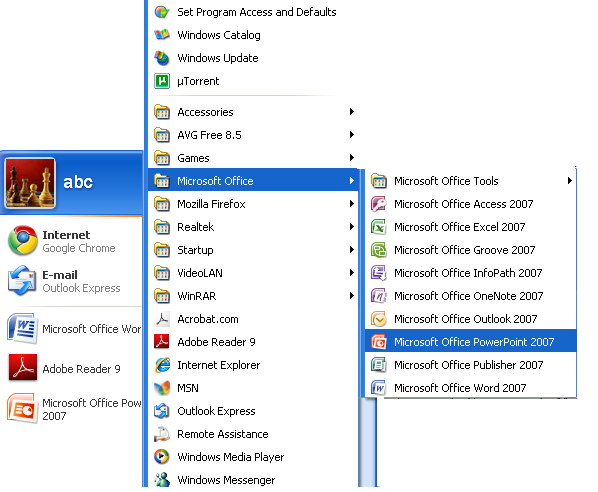The height and width of the screenshot is (492, 598).
Task: Click the Groove 2007 icon
Action: [x=379, y=250]
